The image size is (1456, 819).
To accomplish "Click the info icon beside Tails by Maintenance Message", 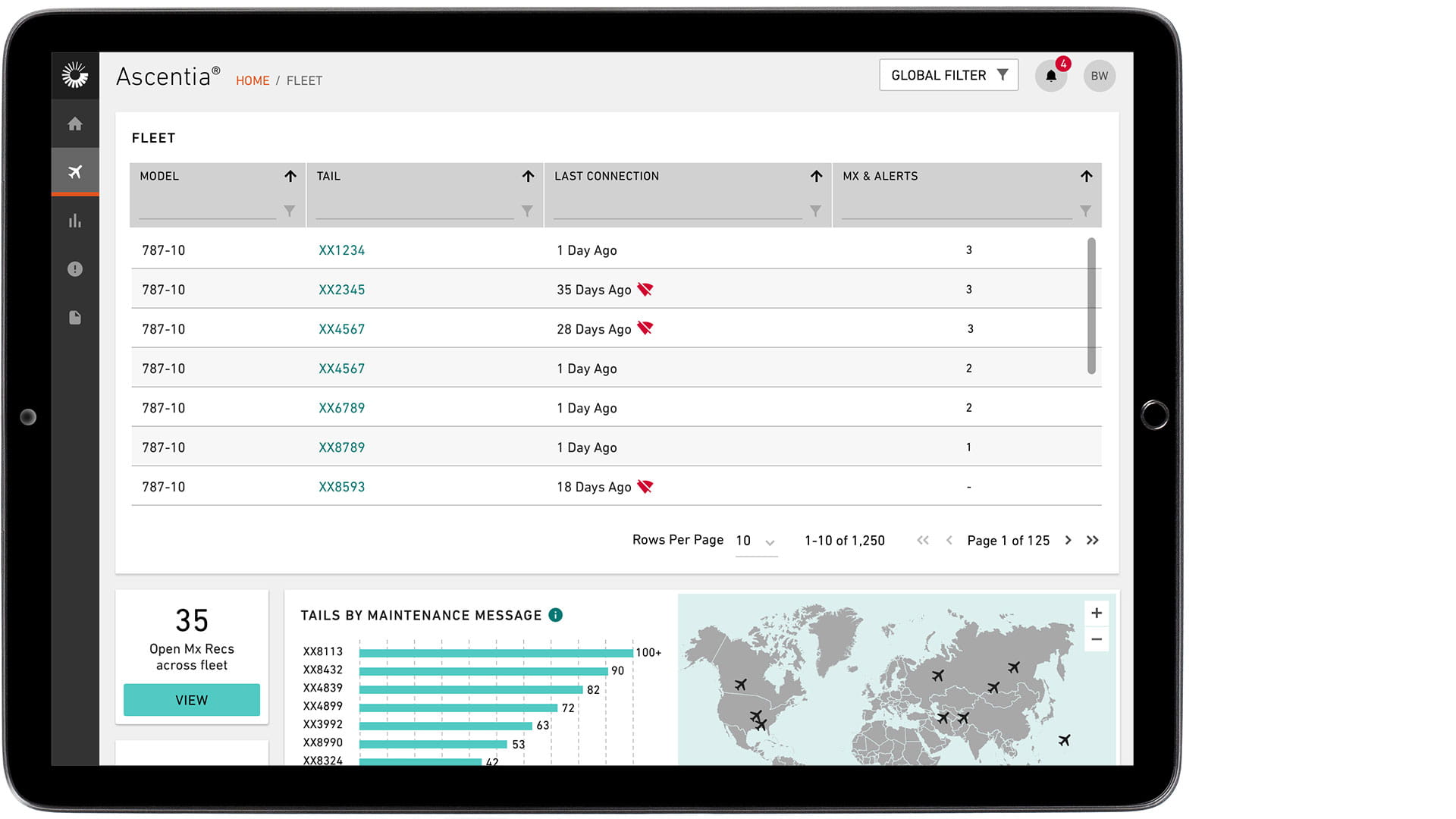I will 556,615.
